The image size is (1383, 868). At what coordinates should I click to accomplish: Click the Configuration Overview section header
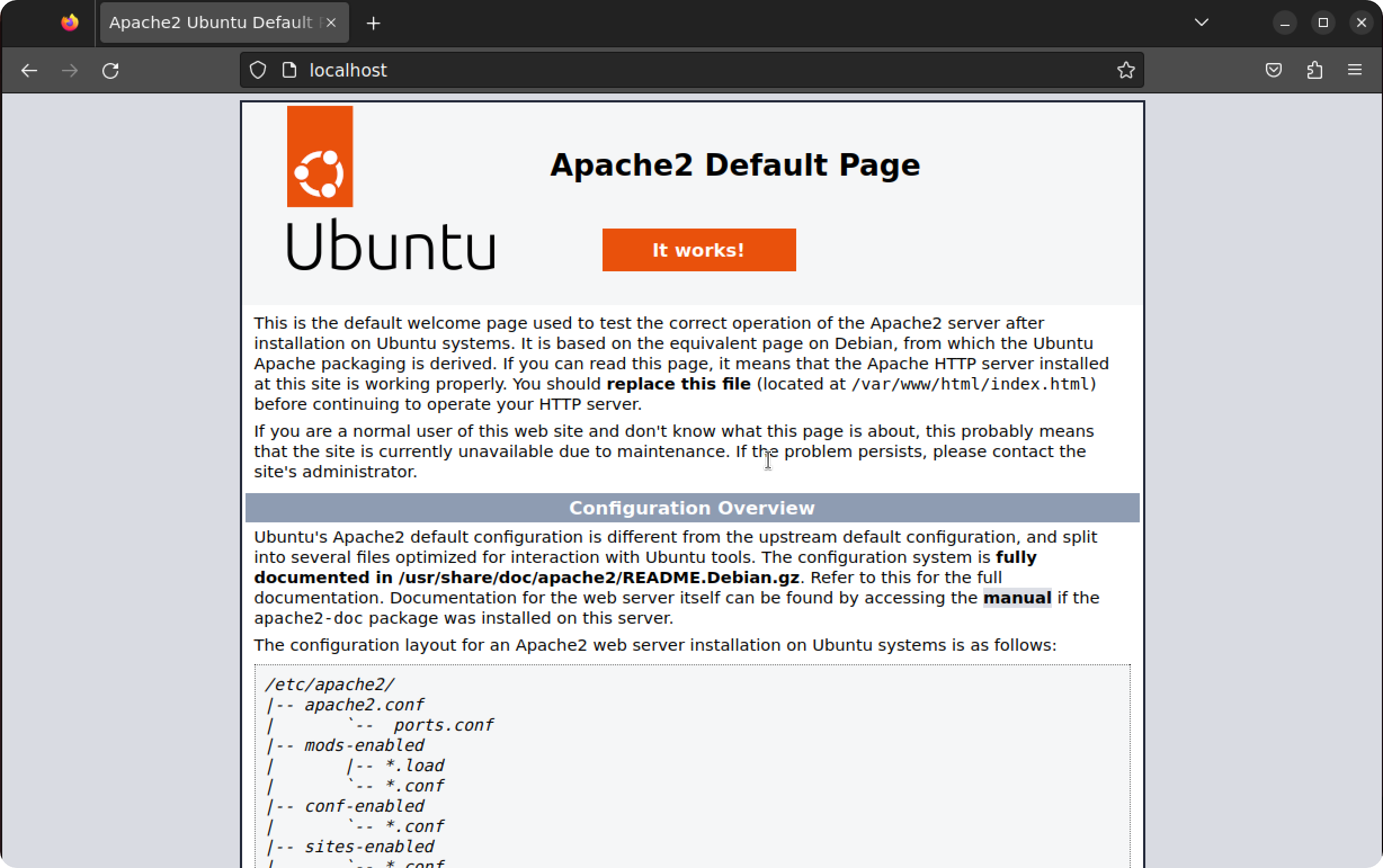point(692,508)
